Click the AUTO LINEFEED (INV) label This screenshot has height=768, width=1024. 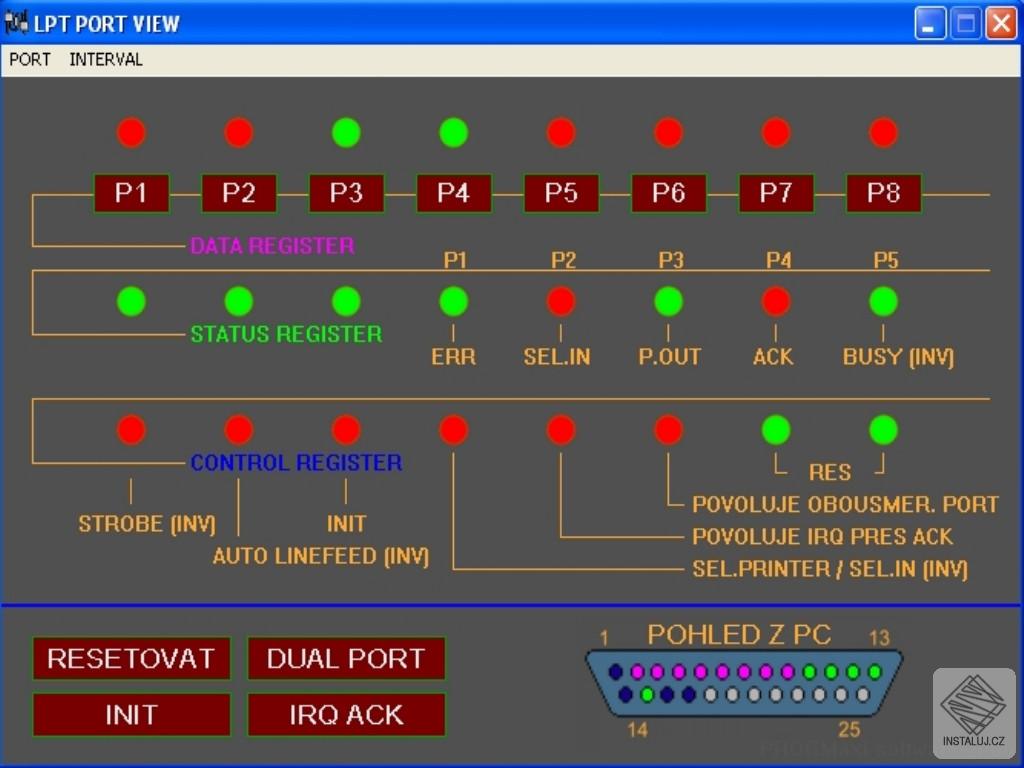(x=321, y=556)
